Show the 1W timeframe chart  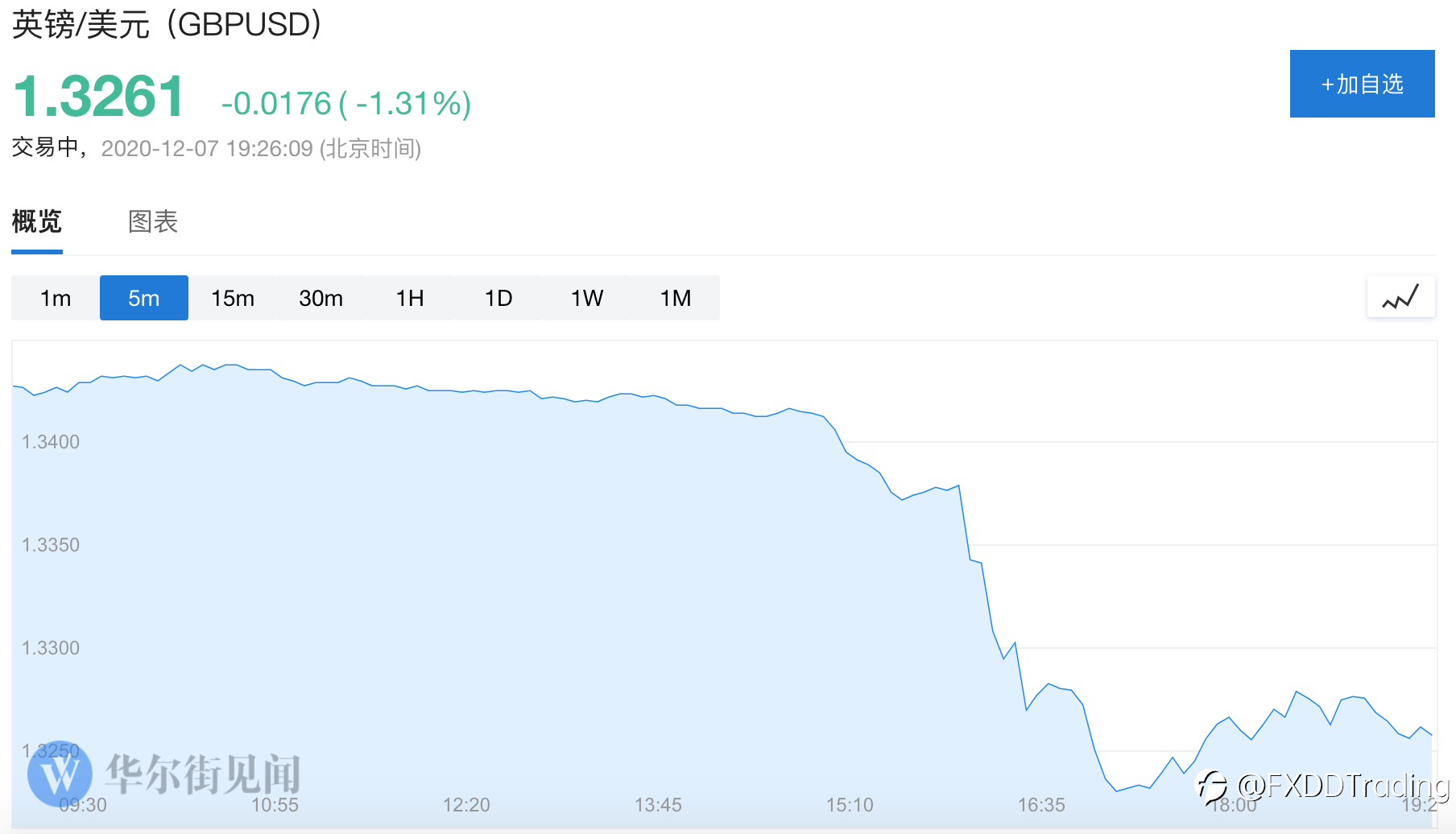(587, 298)
